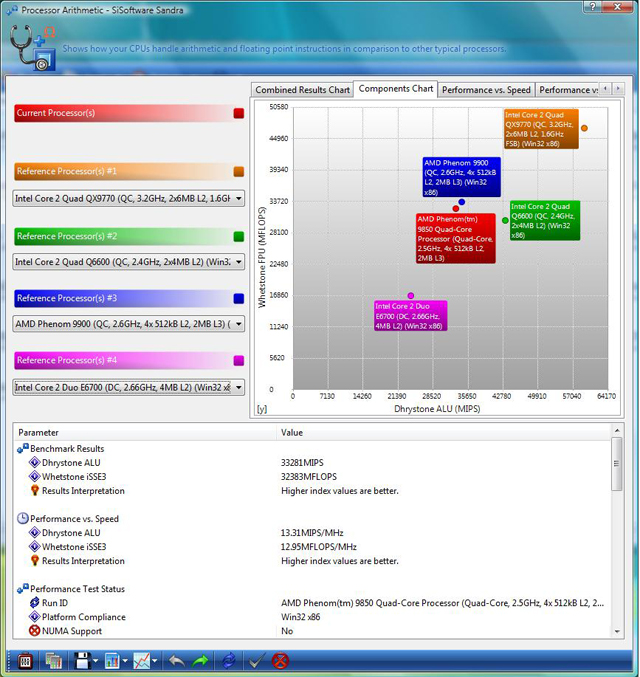Open the cut-off Performance tab after Performance vs. Speed
The width and height of the screenshot is (640, 677).
(x=568, y=90)
